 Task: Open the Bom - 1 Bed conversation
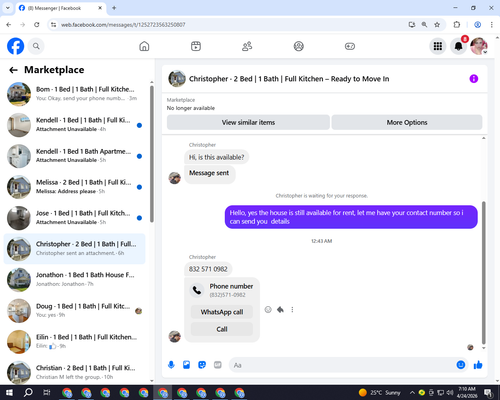pos(75,94)
